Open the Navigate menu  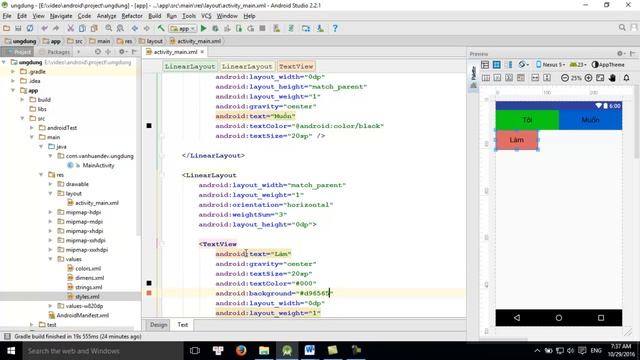pos(61,16)
